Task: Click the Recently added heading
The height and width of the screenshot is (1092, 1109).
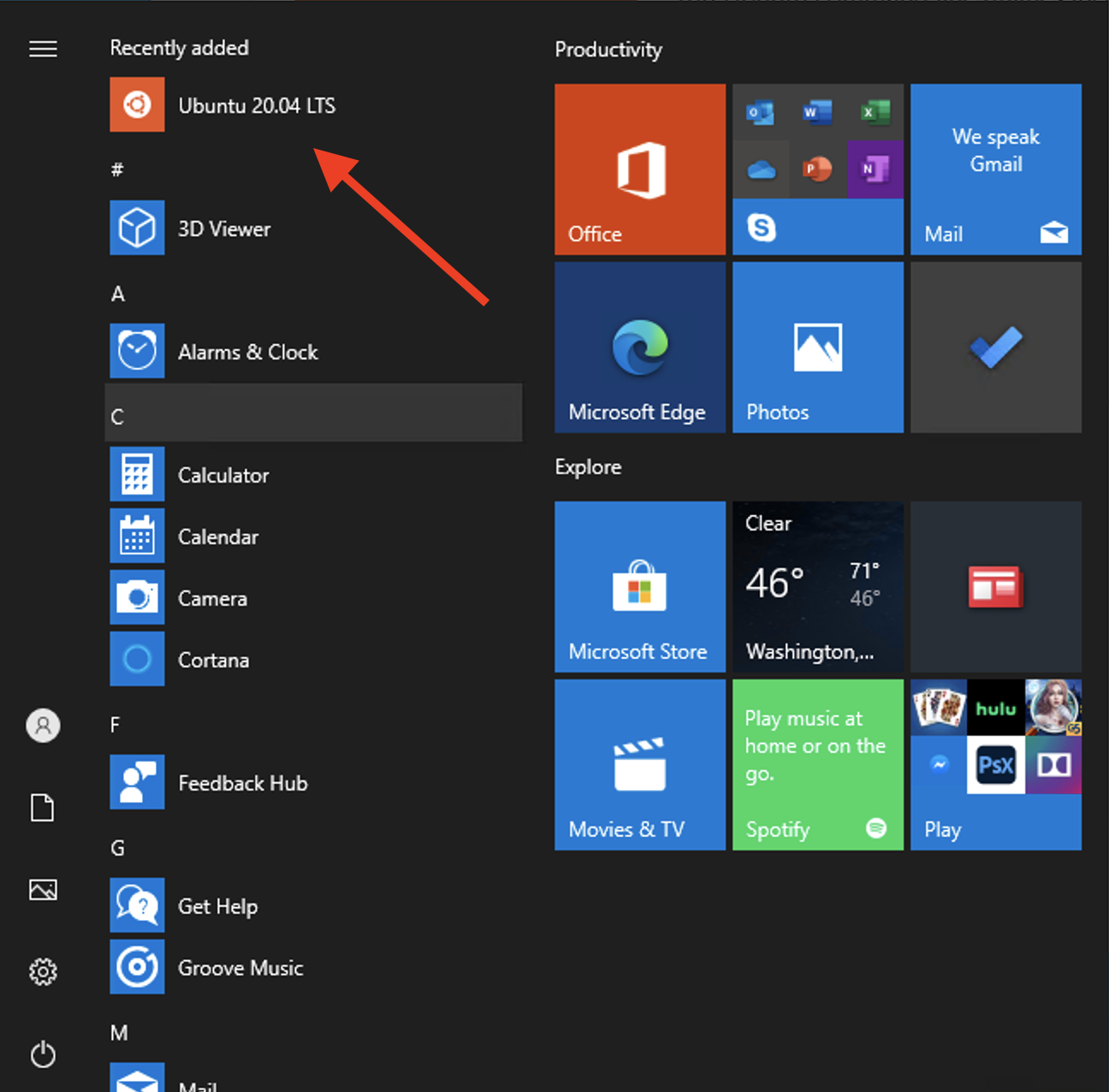Action: 180,48
